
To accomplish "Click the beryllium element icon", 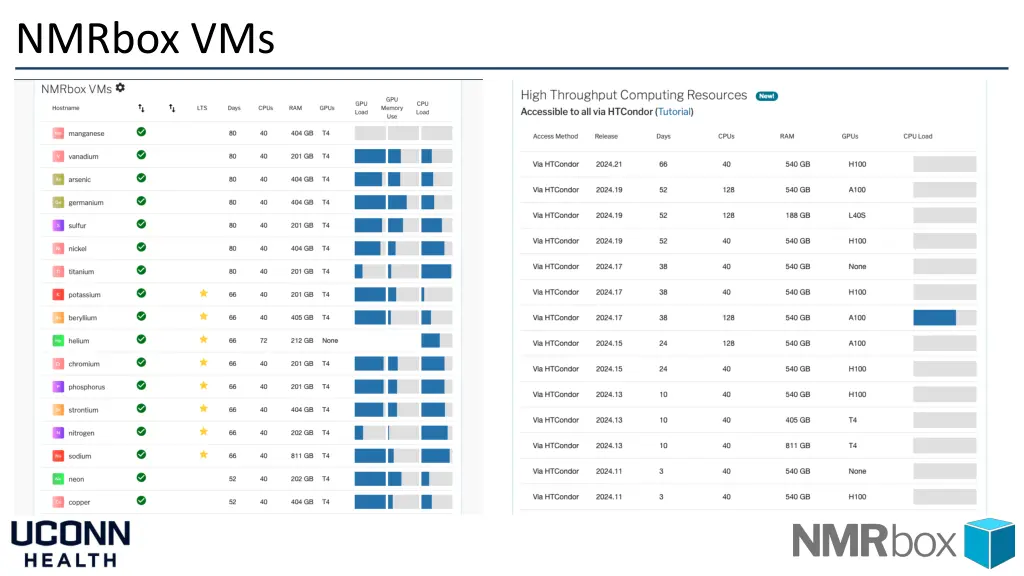I will pyautogui.click(x=58, y=318).
